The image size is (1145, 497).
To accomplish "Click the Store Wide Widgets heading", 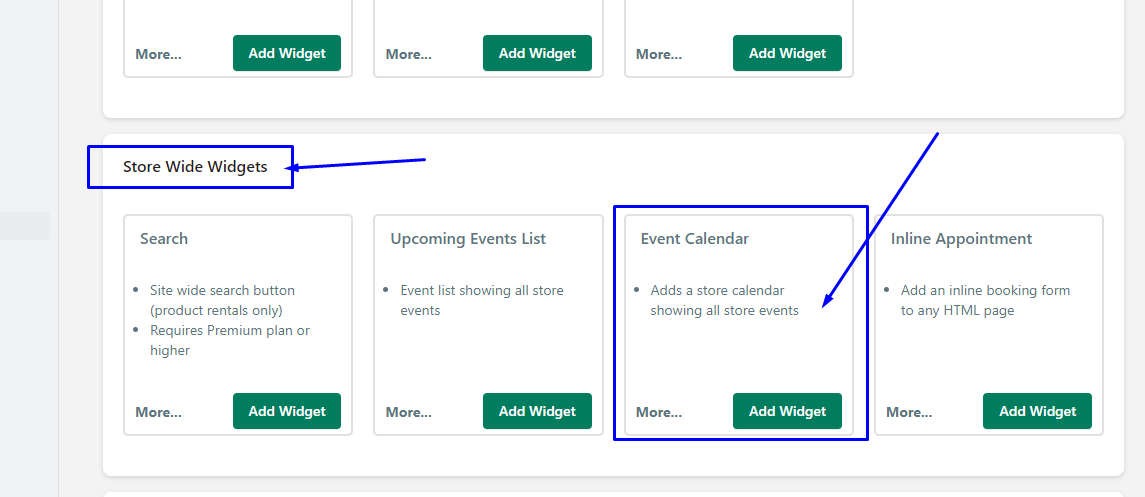I will [195, 167].
